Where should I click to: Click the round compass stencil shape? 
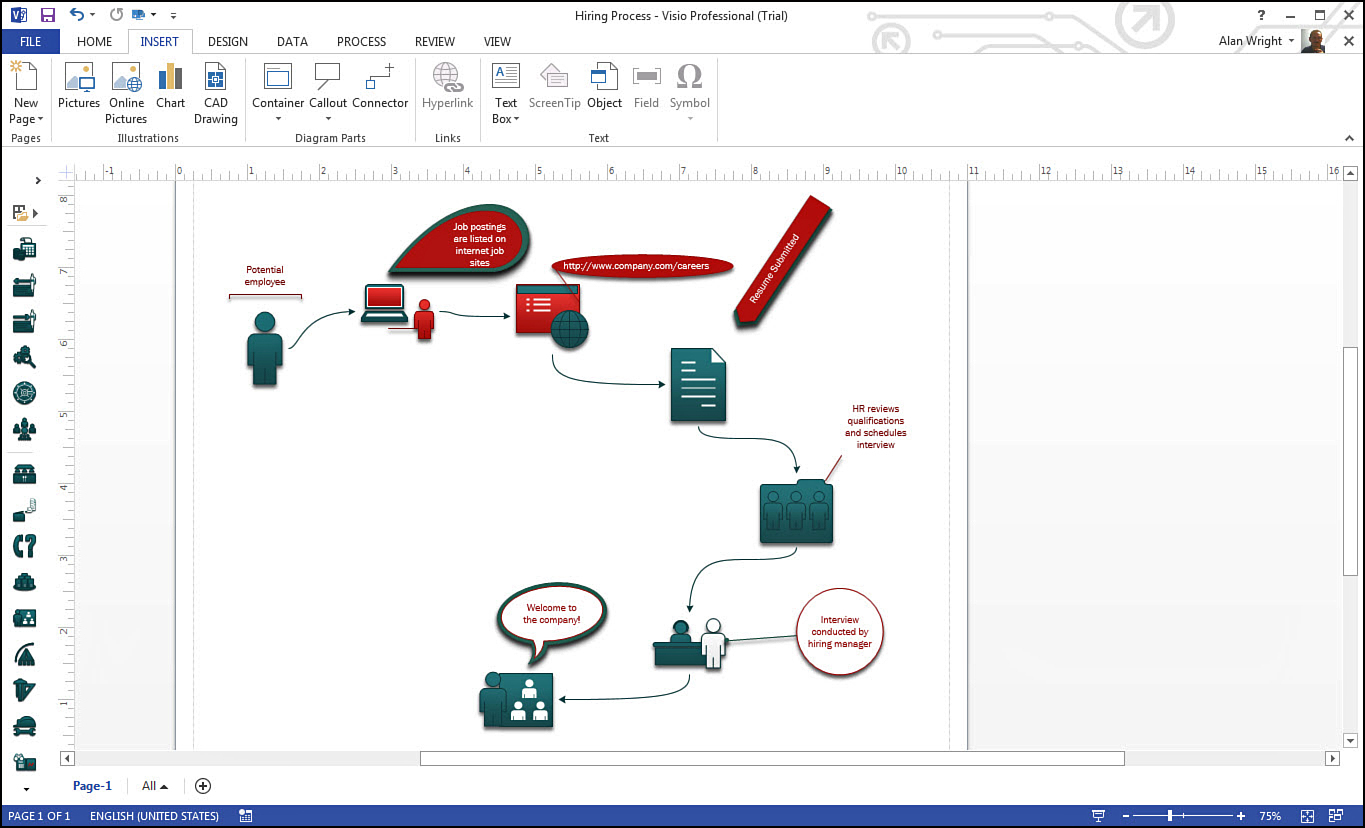[x=25, y=392]
